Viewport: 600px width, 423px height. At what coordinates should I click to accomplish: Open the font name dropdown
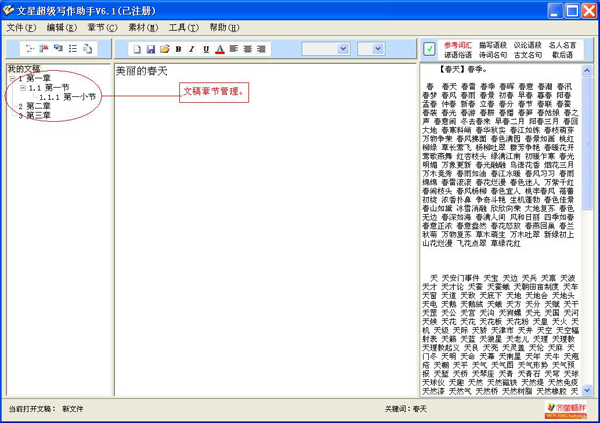click(x=341, y=48)
